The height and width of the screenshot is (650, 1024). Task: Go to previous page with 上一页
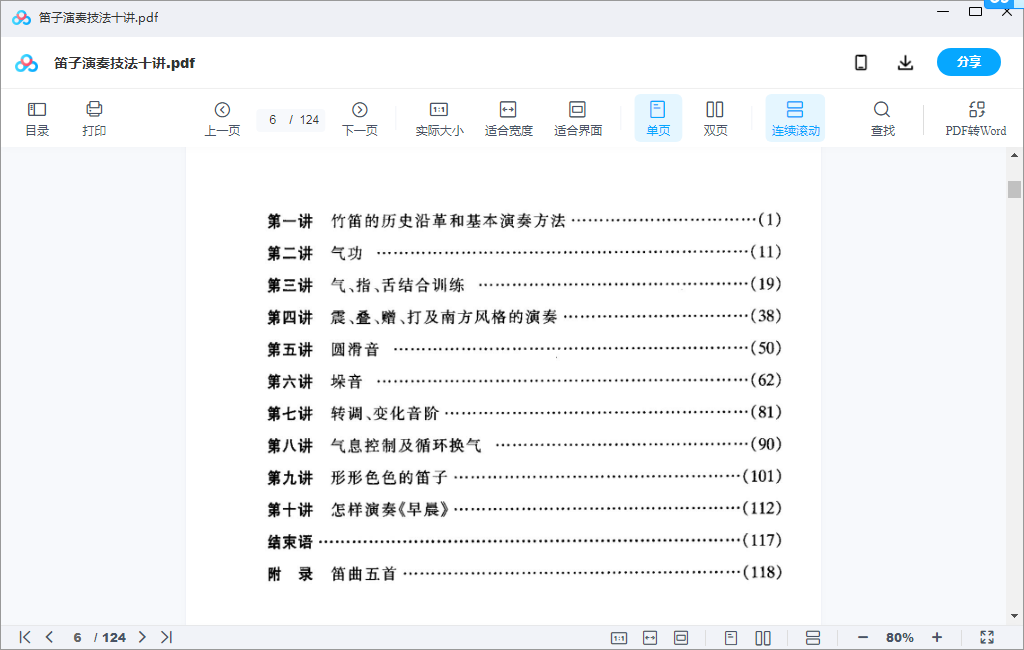point(222,118)
